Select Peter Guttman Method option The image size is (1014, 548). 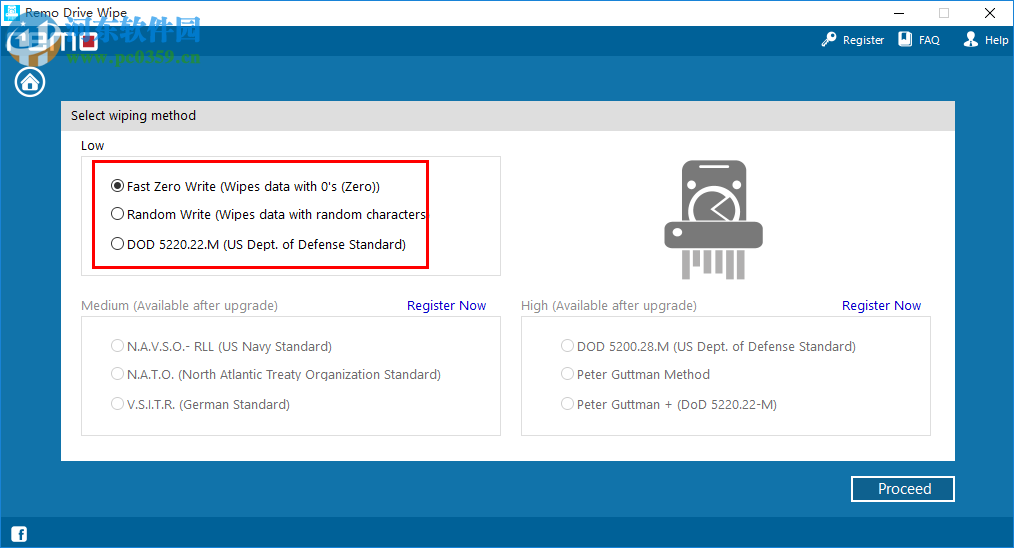tap(567, 374)
